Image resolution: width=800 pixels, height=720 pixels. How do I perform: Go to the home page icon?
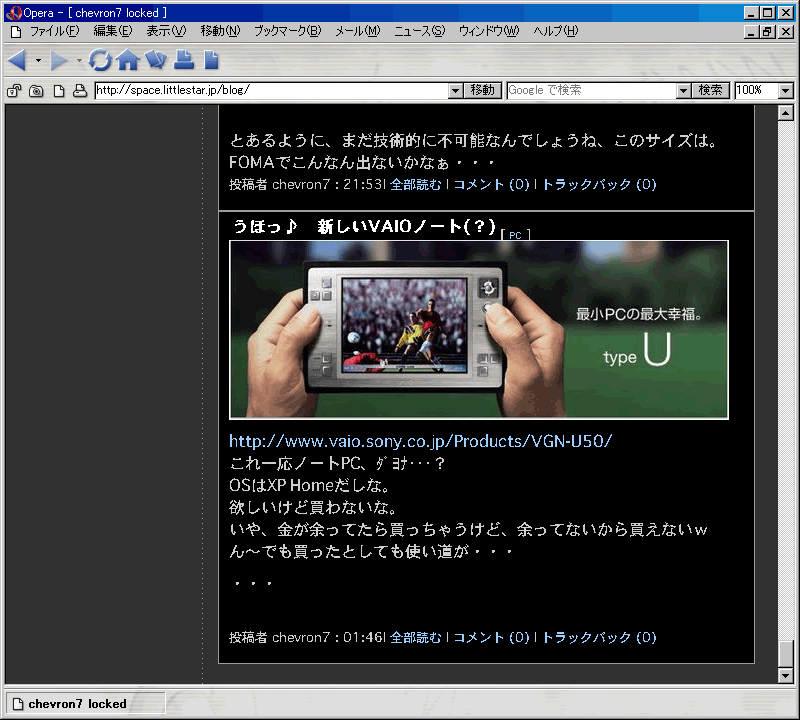128,60
